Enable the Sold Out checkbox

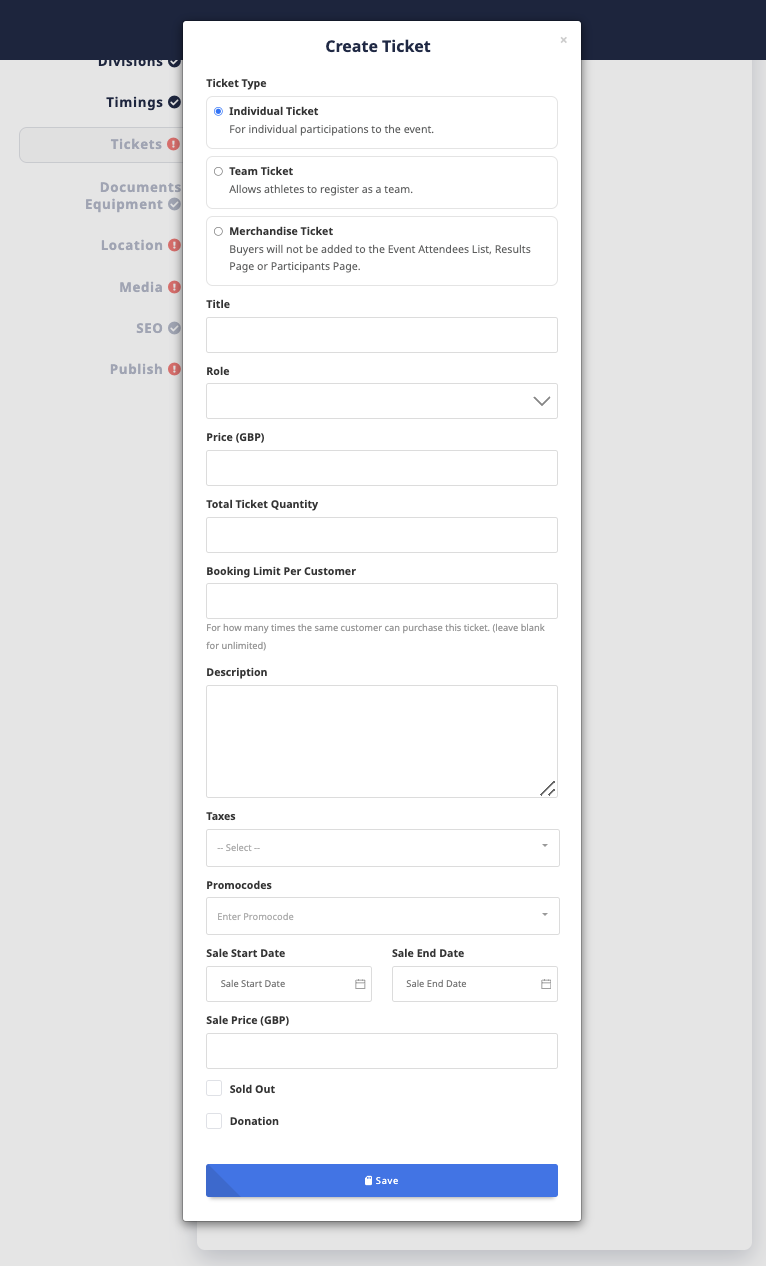[214, 1088]
